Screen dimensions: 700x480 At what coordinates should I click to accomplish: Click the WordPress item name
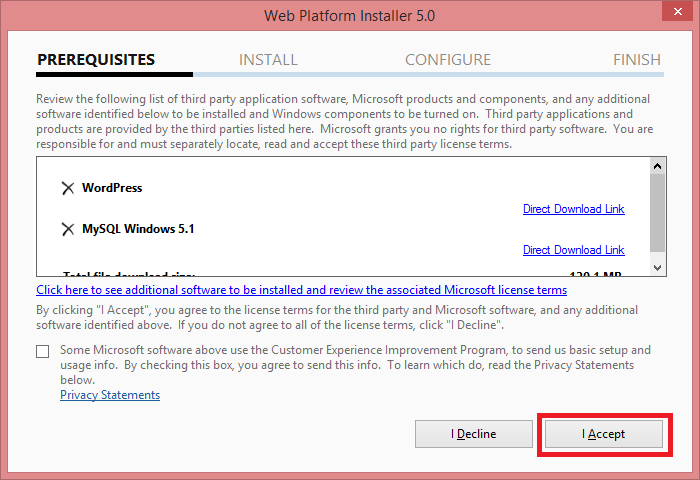tap(112, 188)
